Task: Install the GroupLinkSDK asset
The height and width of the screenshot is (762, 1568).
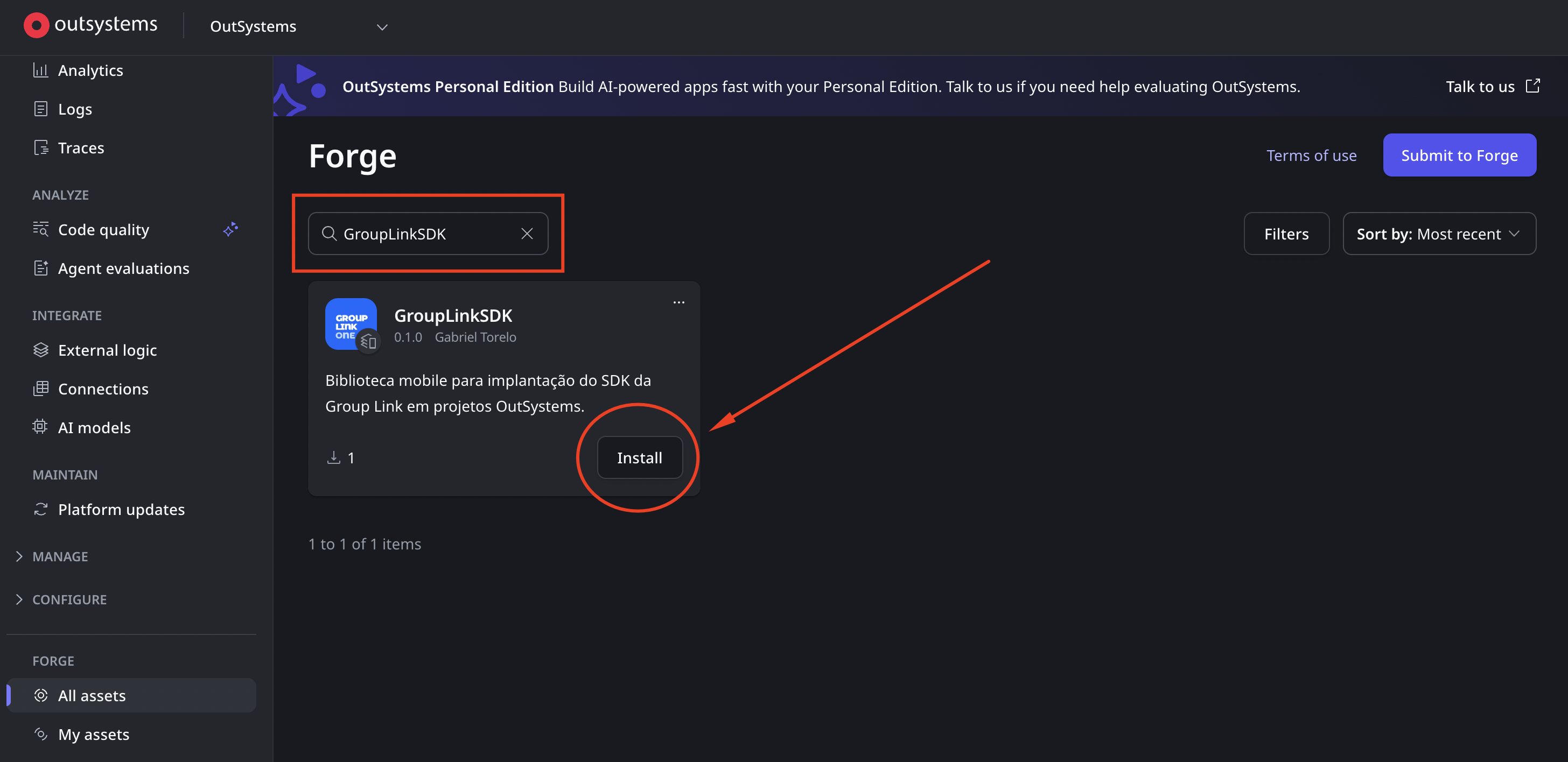Action: tap(640, 457)
